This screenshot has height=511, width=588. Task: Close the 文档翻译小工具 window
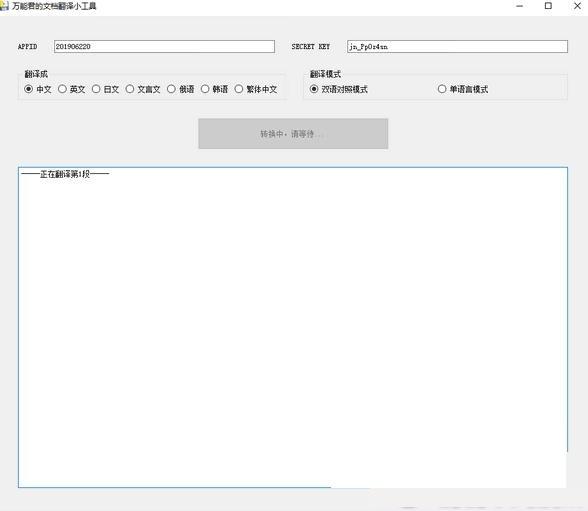(577, 6)
